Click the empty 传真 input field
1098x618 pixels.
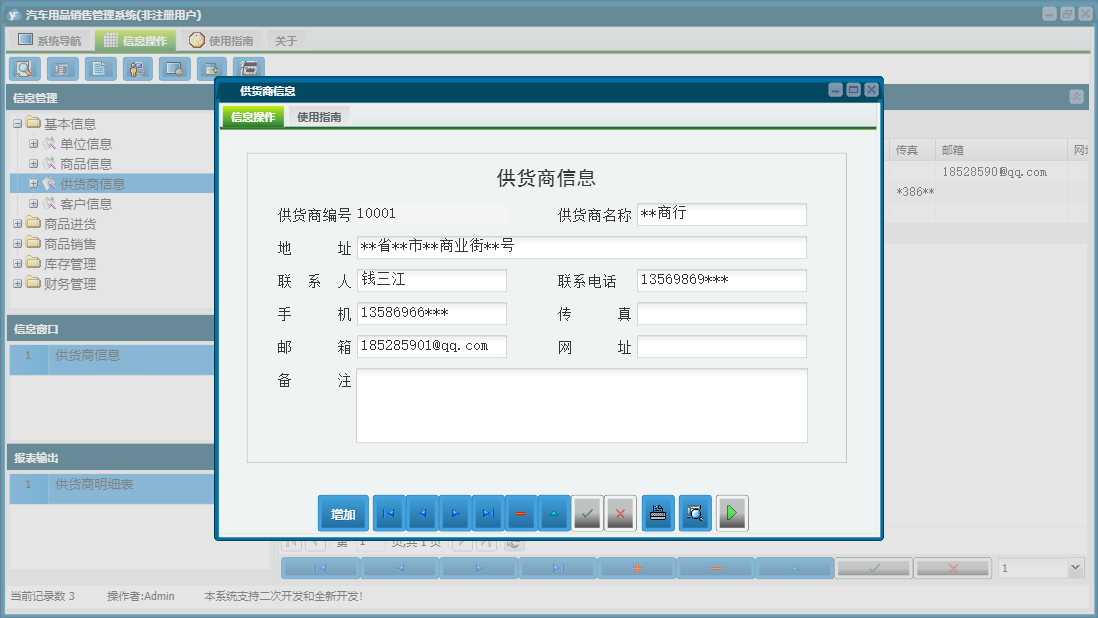[x=722, y=313]
